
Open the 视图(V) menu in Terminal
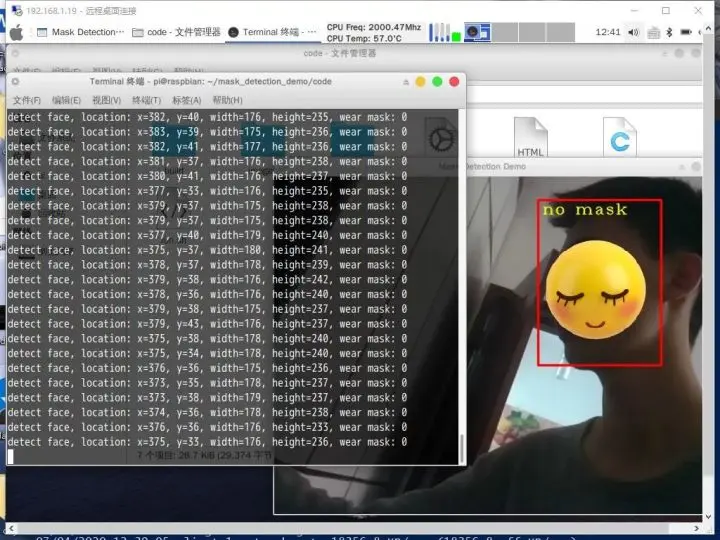coord(107,100)
